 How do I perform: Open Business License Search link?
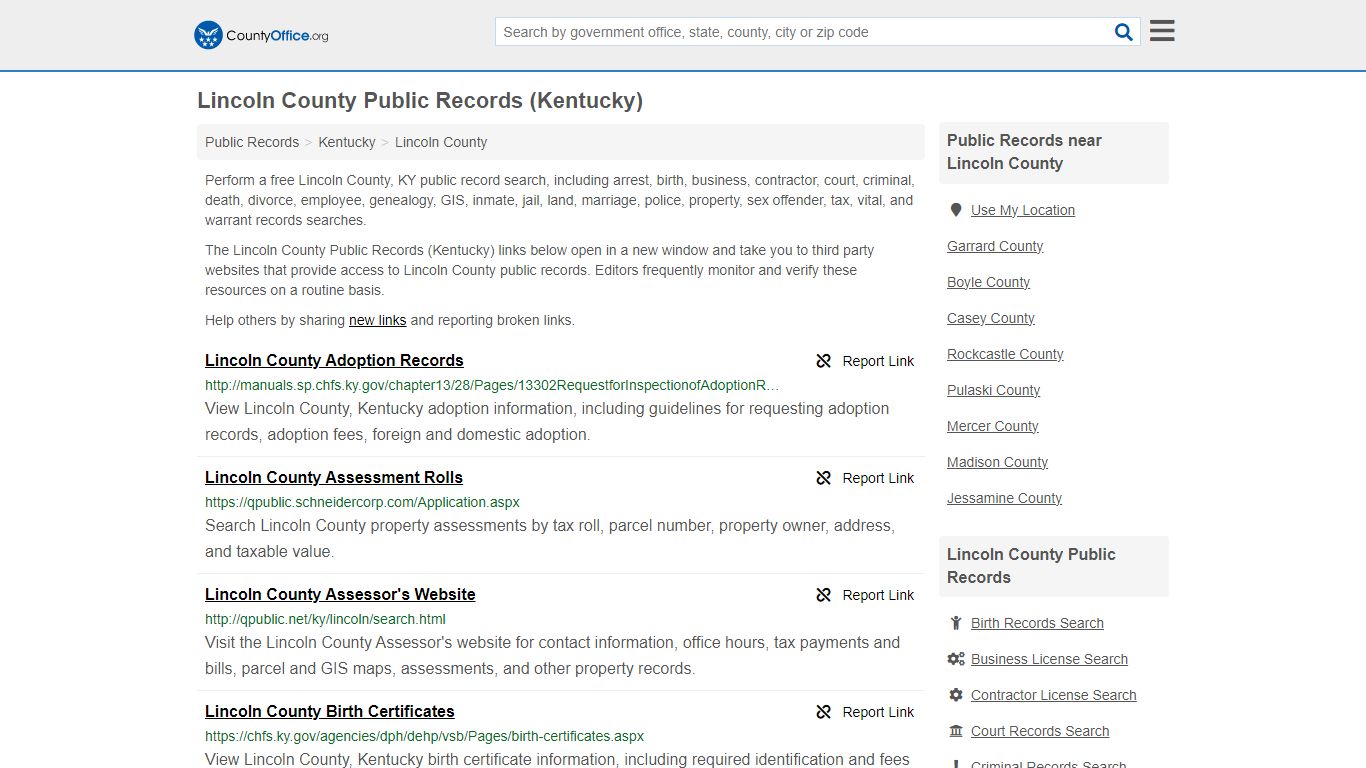pyautogui.click(x=1049, y=659)
